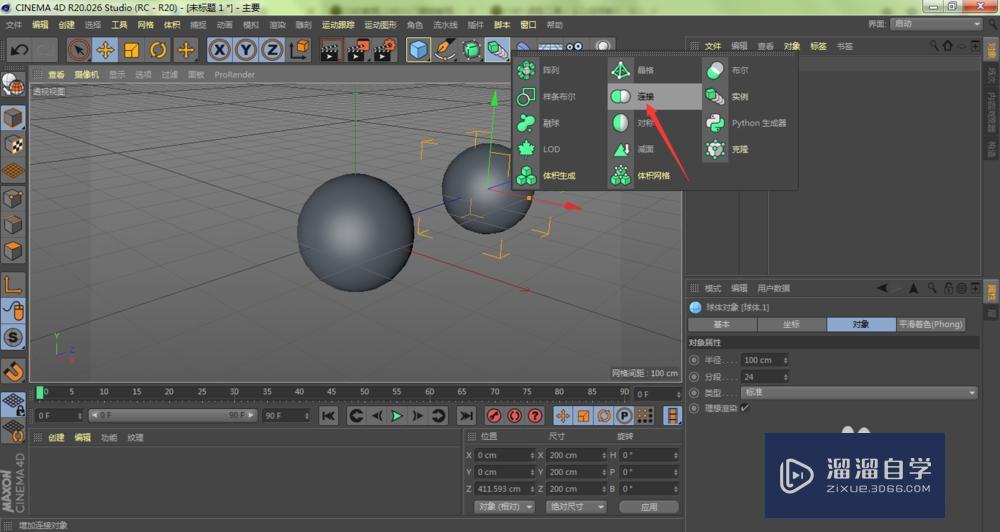This screenshot has height=532, width=1000.
Task: Open viewport ProRender menu
Action: (235, 74)
